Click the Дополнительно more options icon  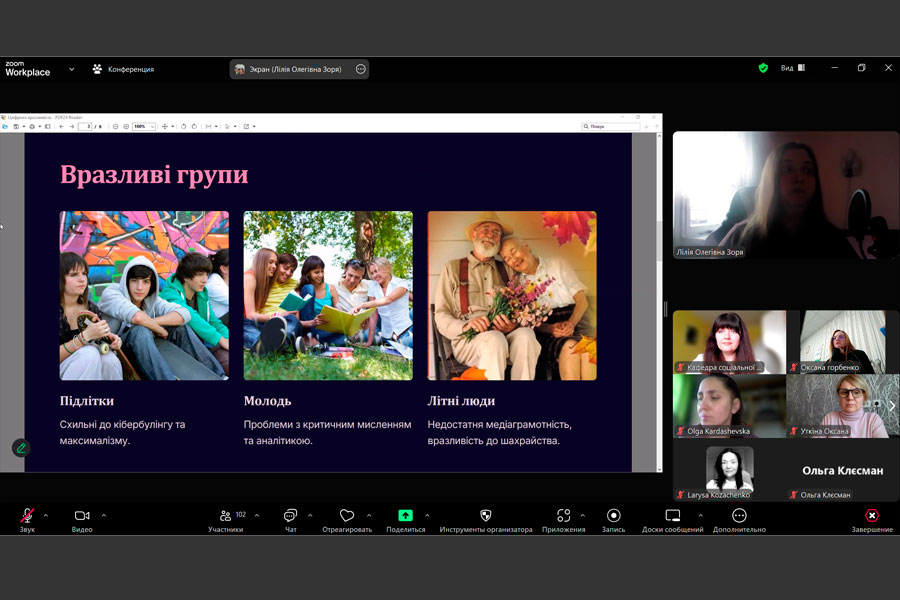739,516
